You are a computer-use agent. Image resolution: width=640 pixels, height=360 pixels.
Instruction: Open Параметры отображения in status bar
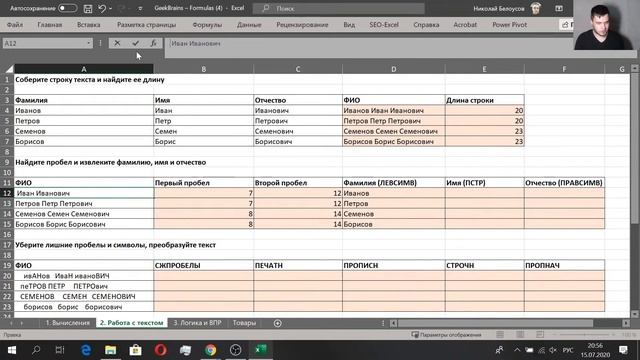pyautogui.click(x=447, y=335)
